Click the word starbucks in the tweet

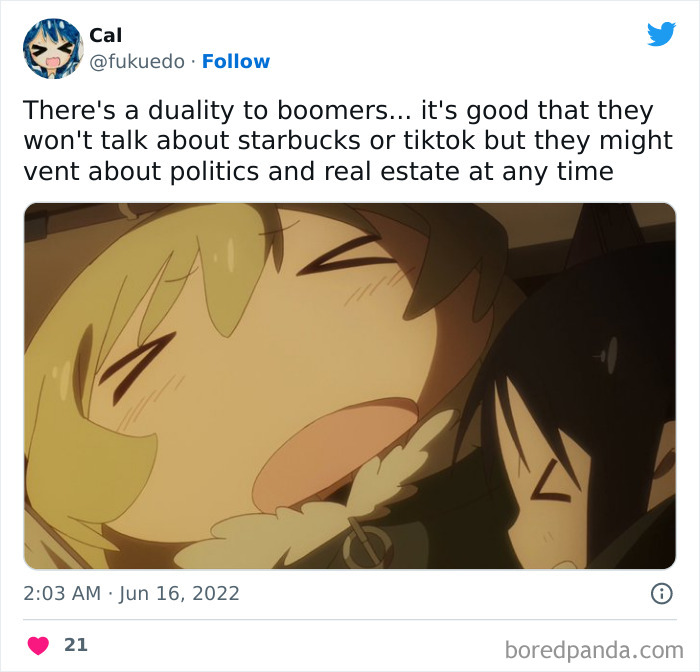click(299, 141)
